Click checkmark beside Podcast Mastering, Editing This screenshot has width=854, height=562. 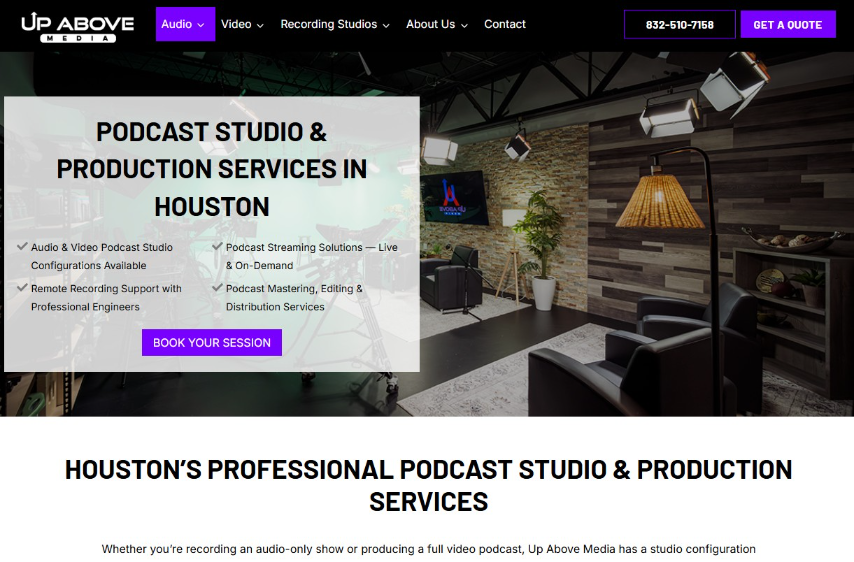pos(217,288)
